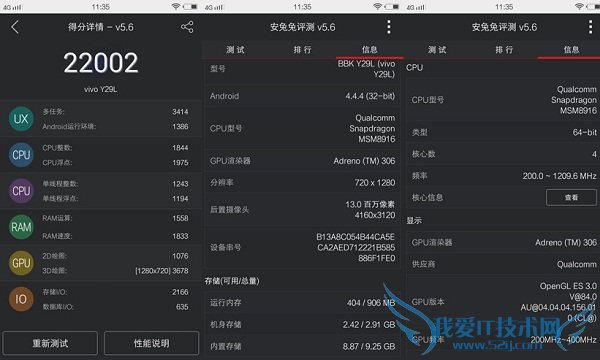Tap battery icon in middle status bar

tap(391, 7)
